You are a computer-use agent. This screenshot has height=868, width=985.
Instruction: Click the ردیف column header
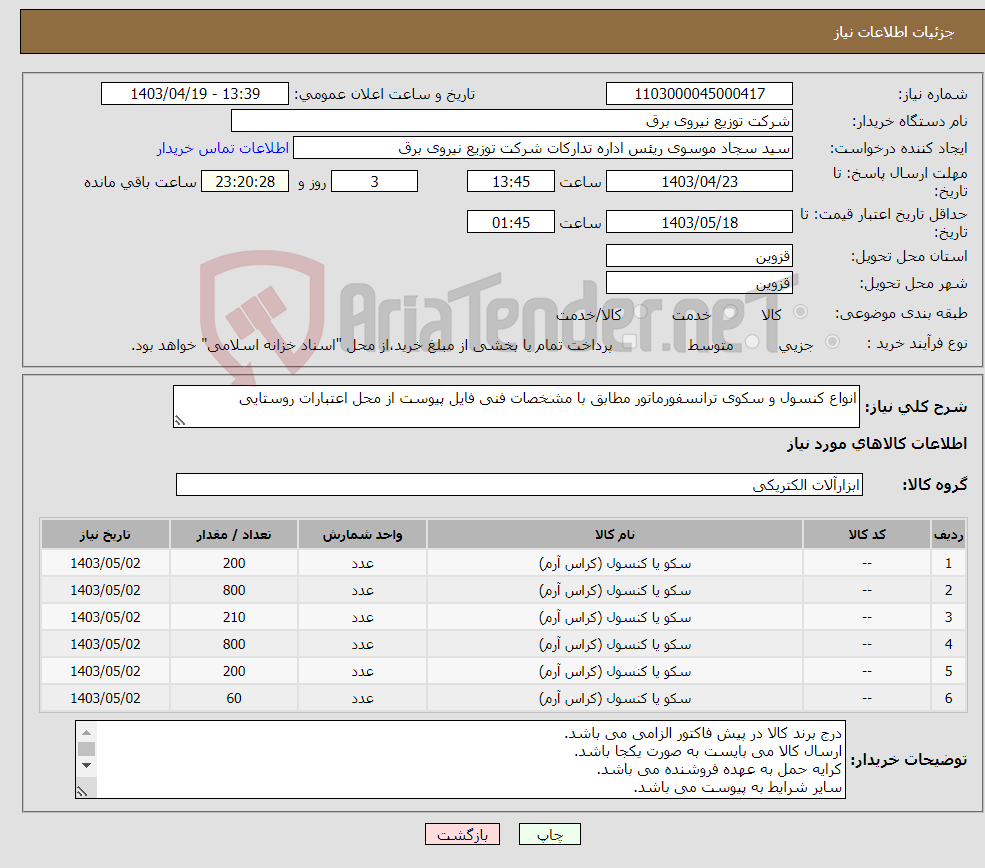tap(949, 534)
